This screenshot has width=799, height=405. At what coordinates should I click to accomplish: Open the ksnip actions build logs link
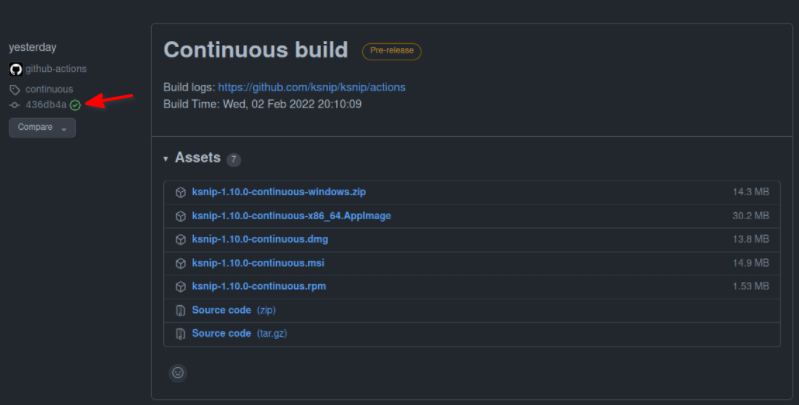click(x=312, y=87)
